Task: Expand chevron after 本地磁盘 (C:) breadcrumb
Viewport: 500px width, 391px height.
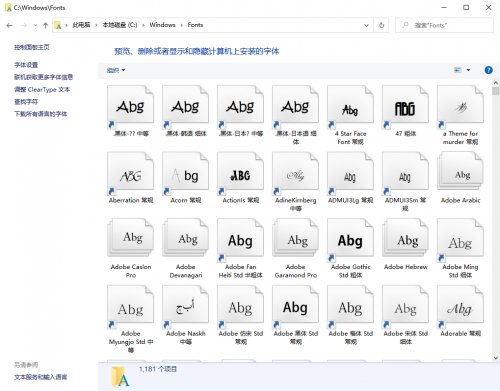Action: coord(143,25)
